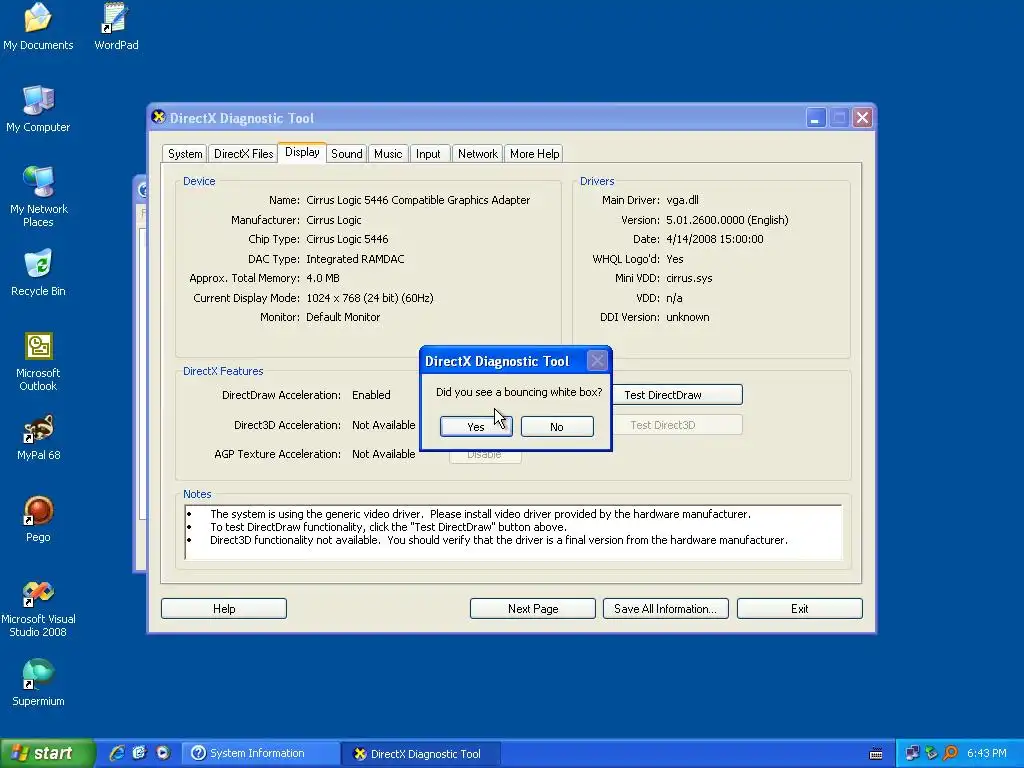The height and width of the screenshot is (768, 1024).
Task: Click the Test DirectDraw button
Action: (677, 394)
